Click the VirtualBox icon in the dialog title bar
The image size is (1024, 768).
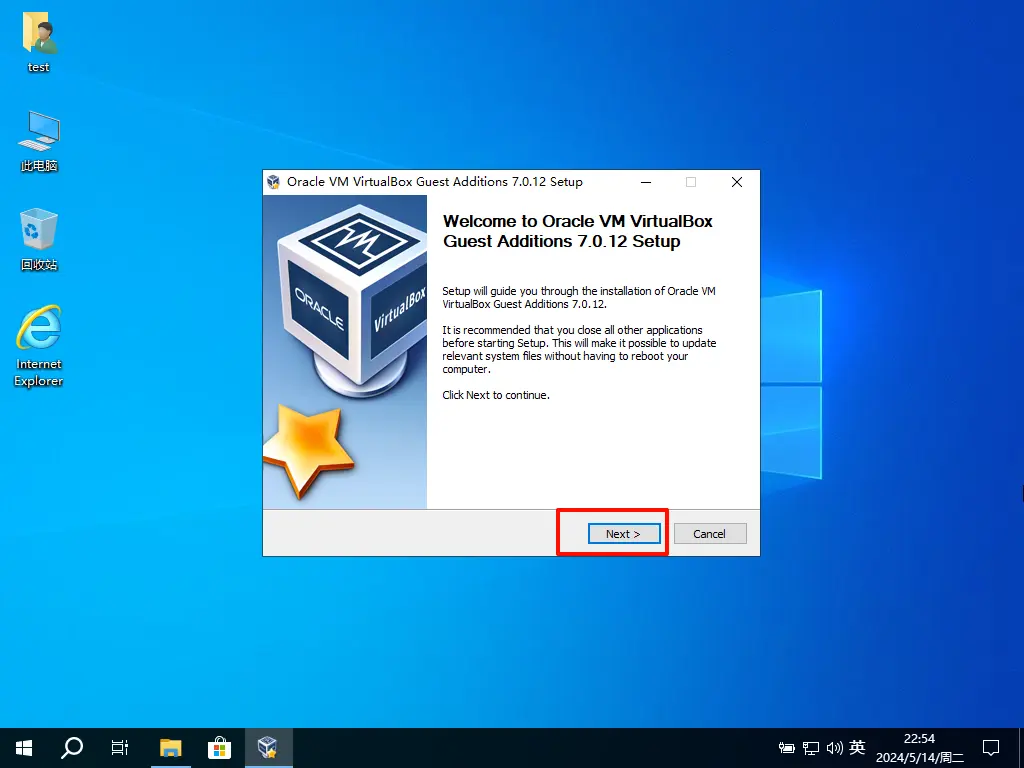(x=274, y=182)
